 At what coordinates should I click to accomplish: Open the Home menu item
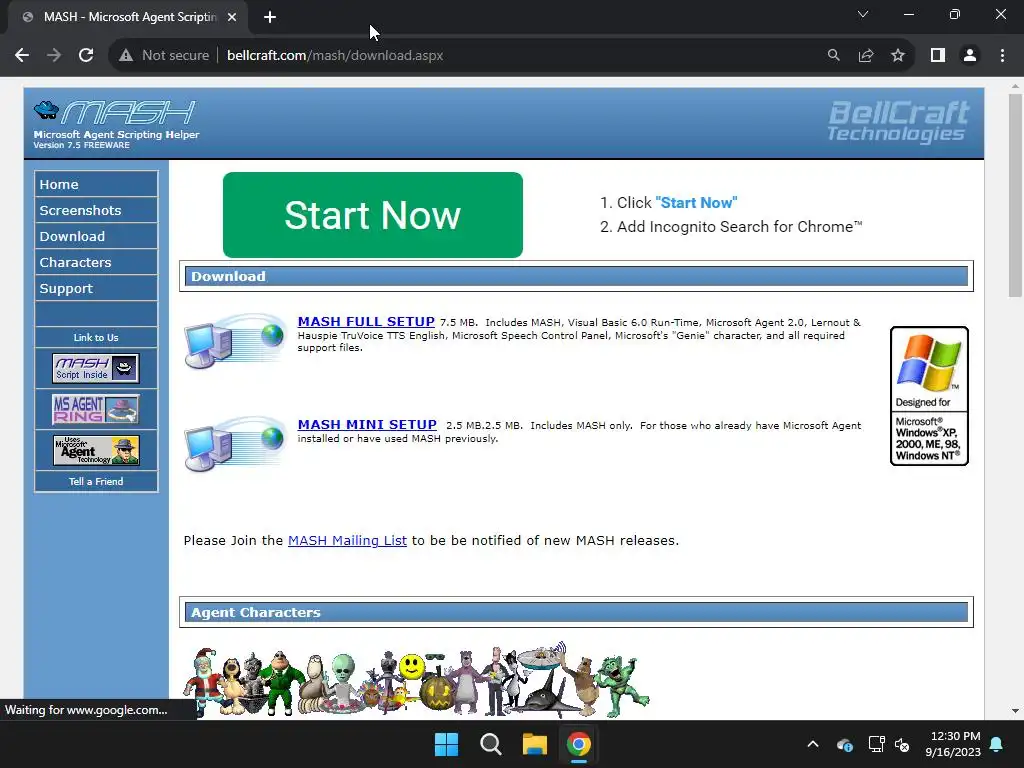96,184
